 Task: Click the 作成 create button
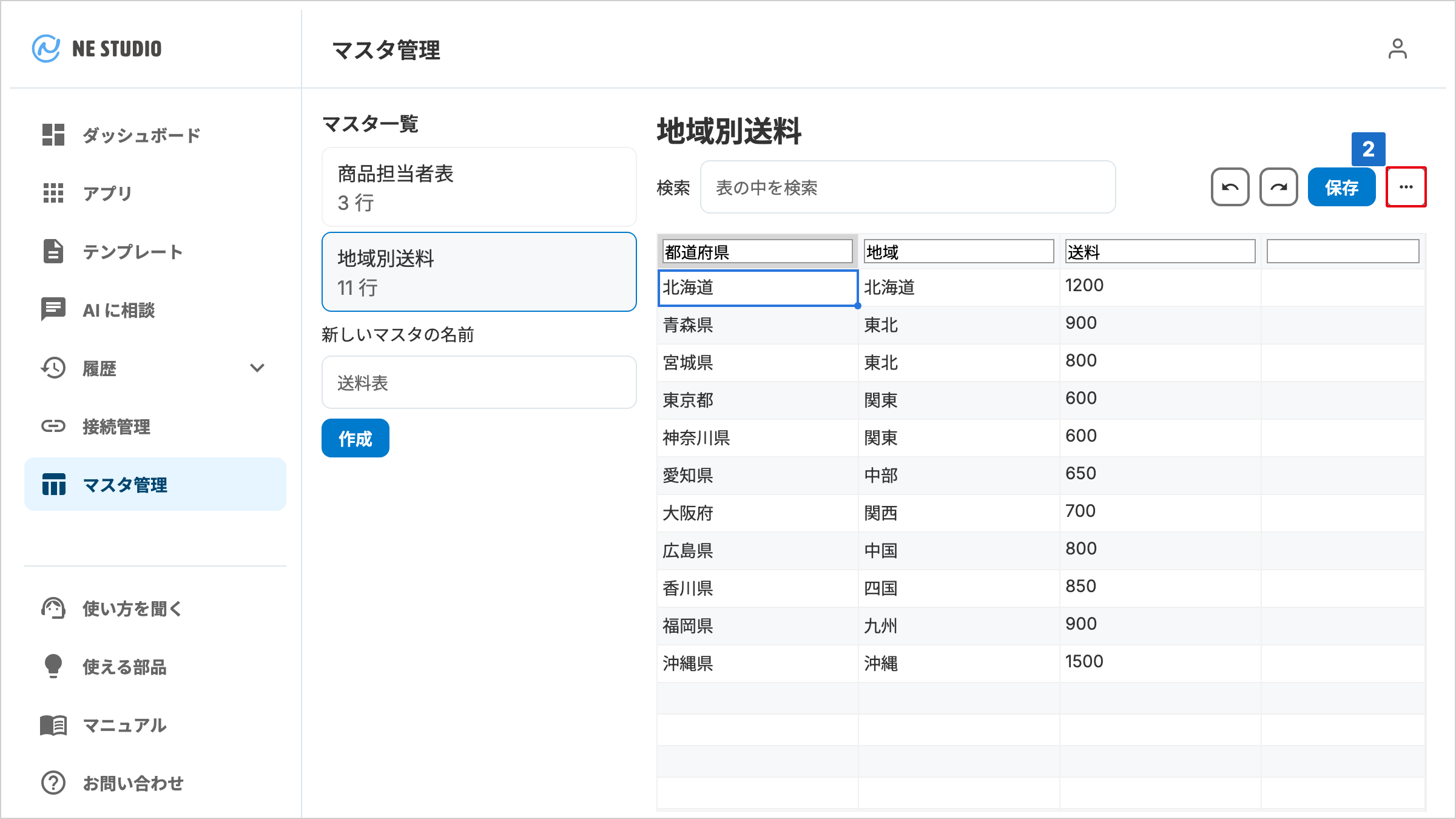click(x=355, y=438)
